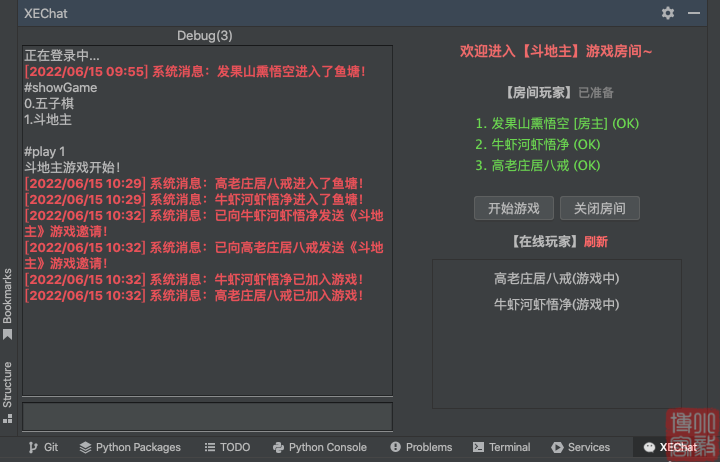
Task: Click the 开始游戏 button
Action: coord(514,208)
